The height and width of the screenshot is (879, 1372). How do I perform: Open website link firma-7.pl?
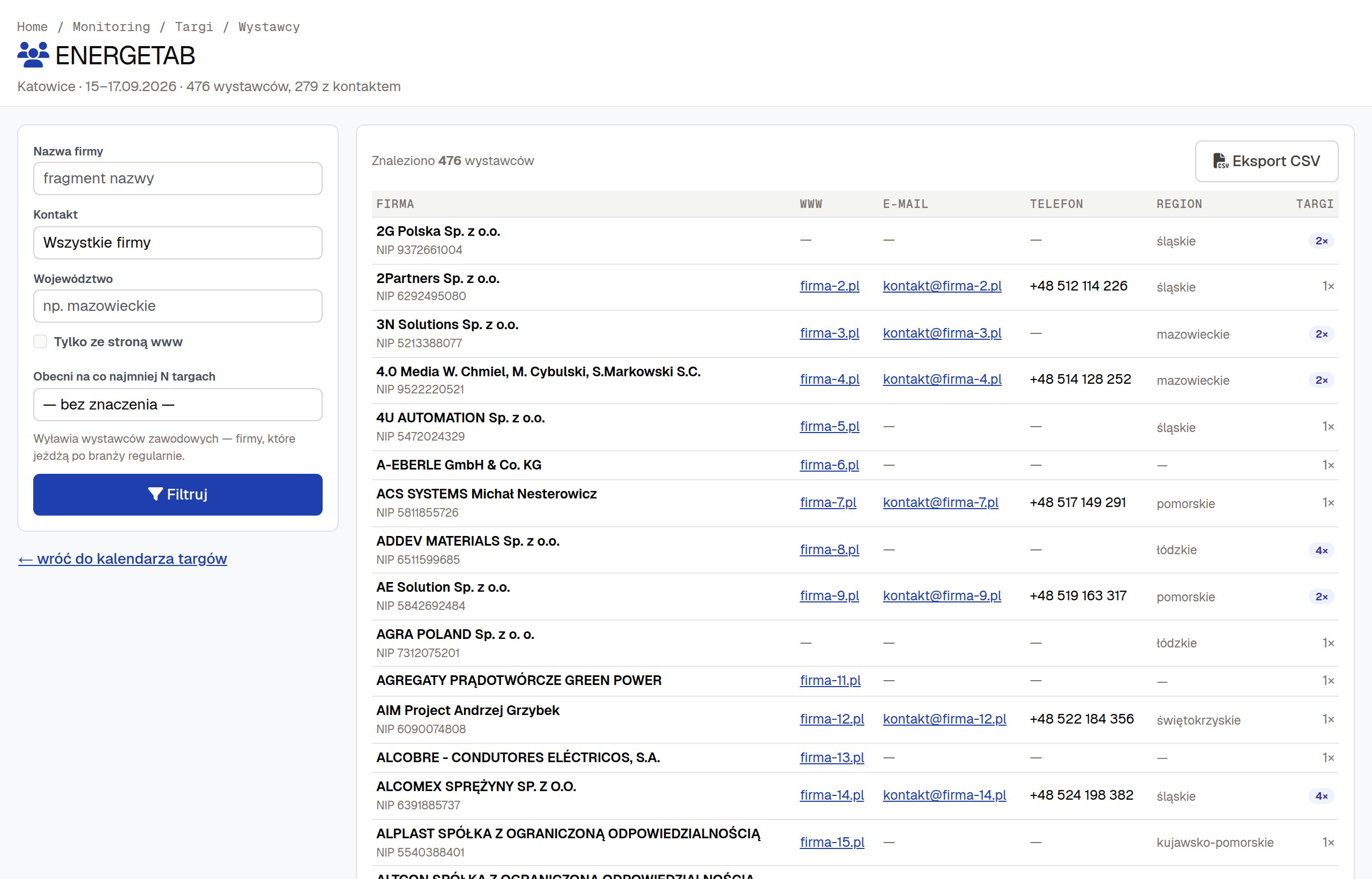tap(828, 503)
